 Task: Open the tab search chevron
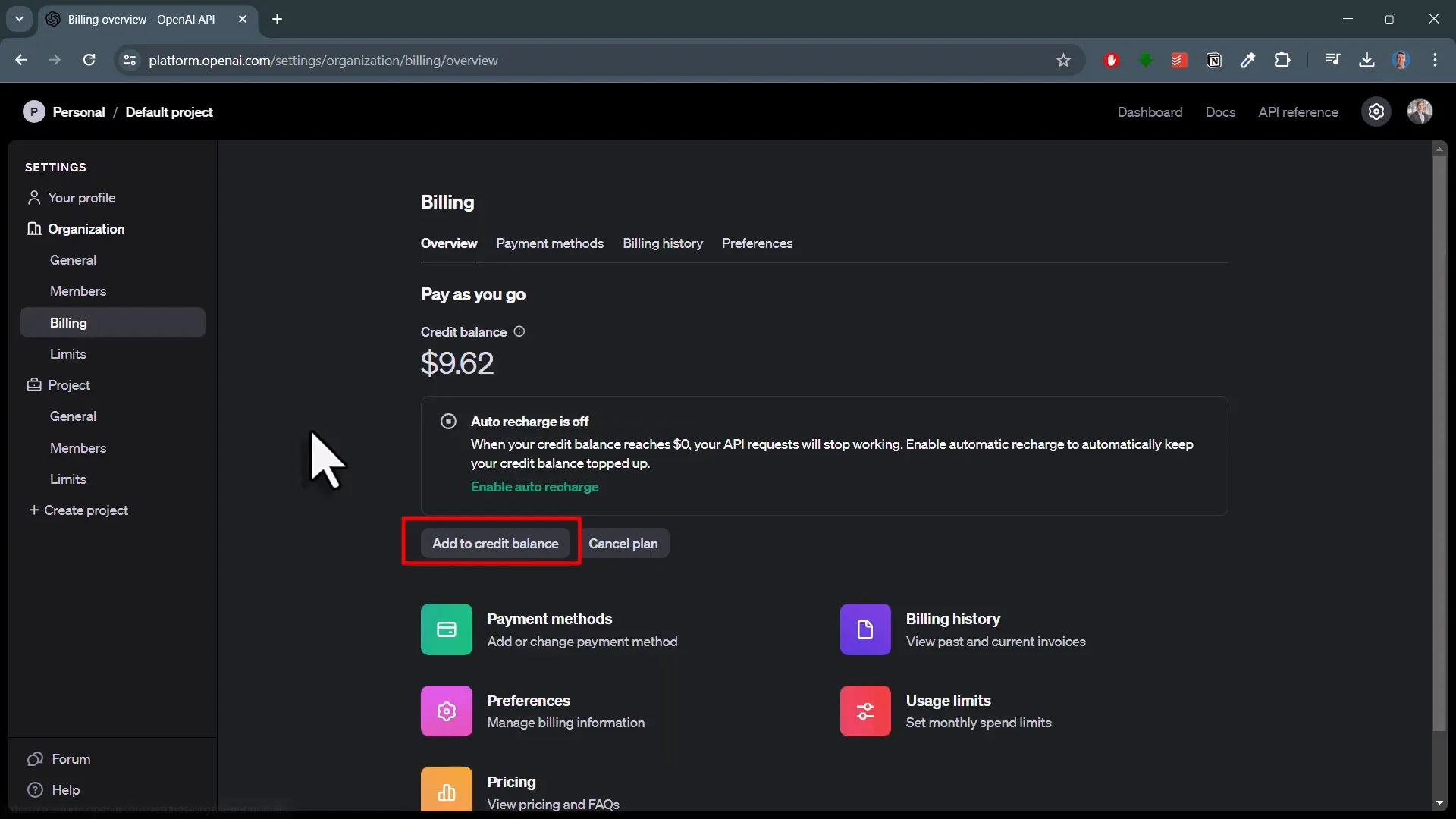click(x=19, y=19)
